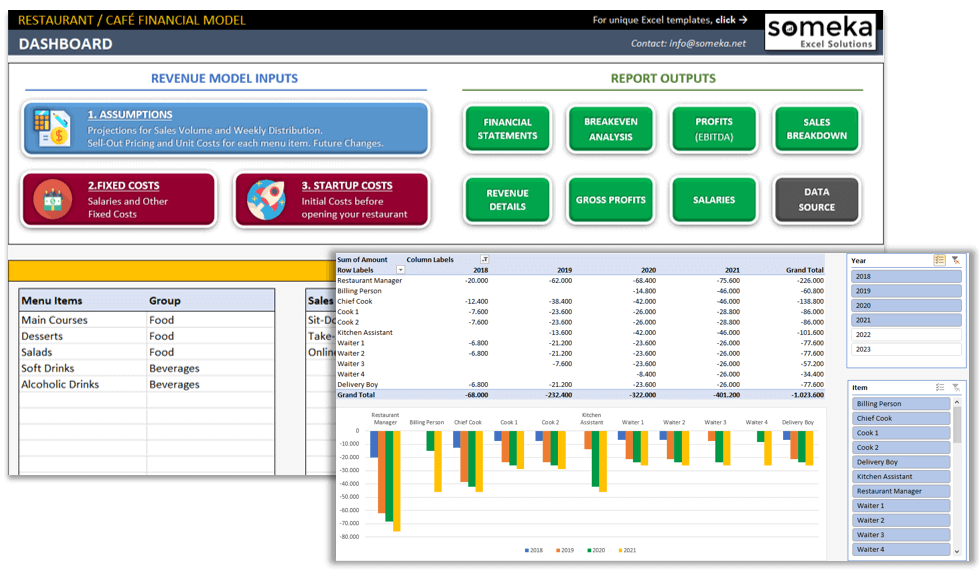Image resolution: width=979 pixels, height=570 pixels.
Task: Open the 1. Assumptions section
Action: click(x=225, y=129)
